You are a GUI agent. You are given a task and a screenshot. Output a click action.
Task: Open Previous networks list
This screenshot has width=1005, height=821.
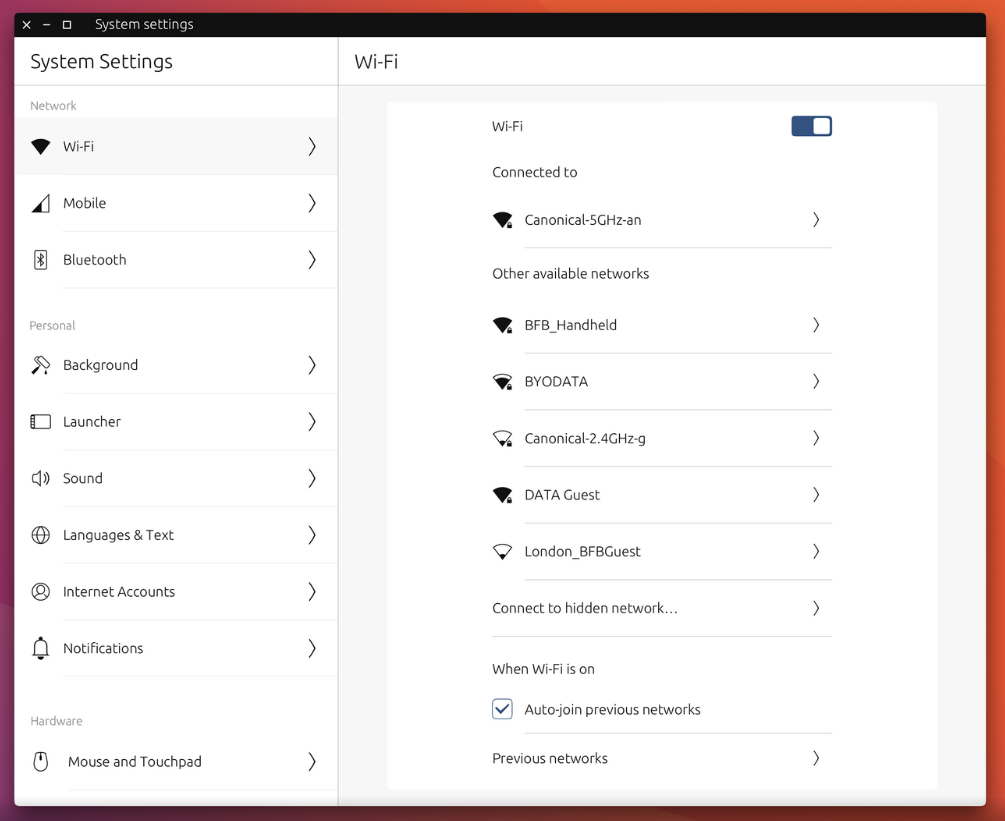[x=662, y=758]
